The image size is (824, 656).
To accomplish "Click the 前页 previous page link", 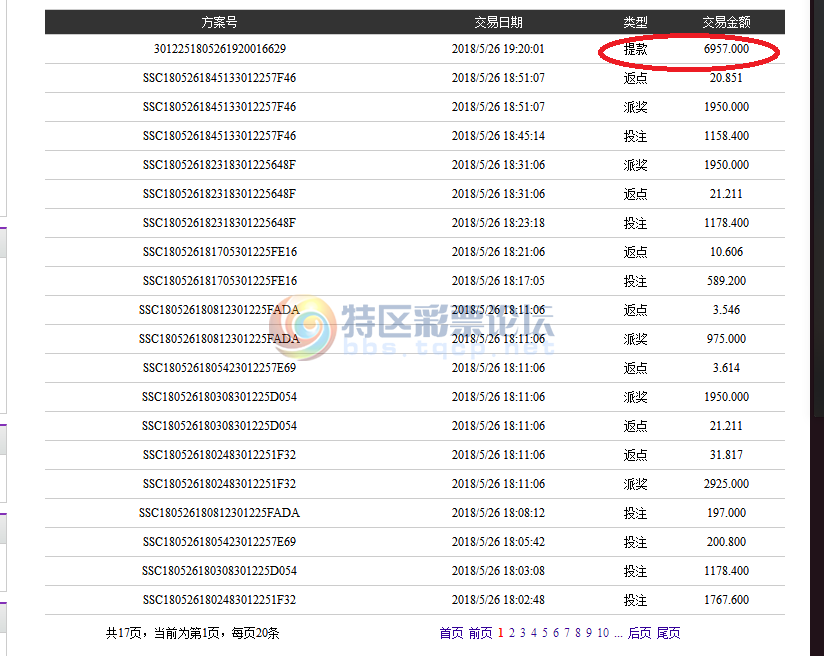I will click(x=480, y=633).
